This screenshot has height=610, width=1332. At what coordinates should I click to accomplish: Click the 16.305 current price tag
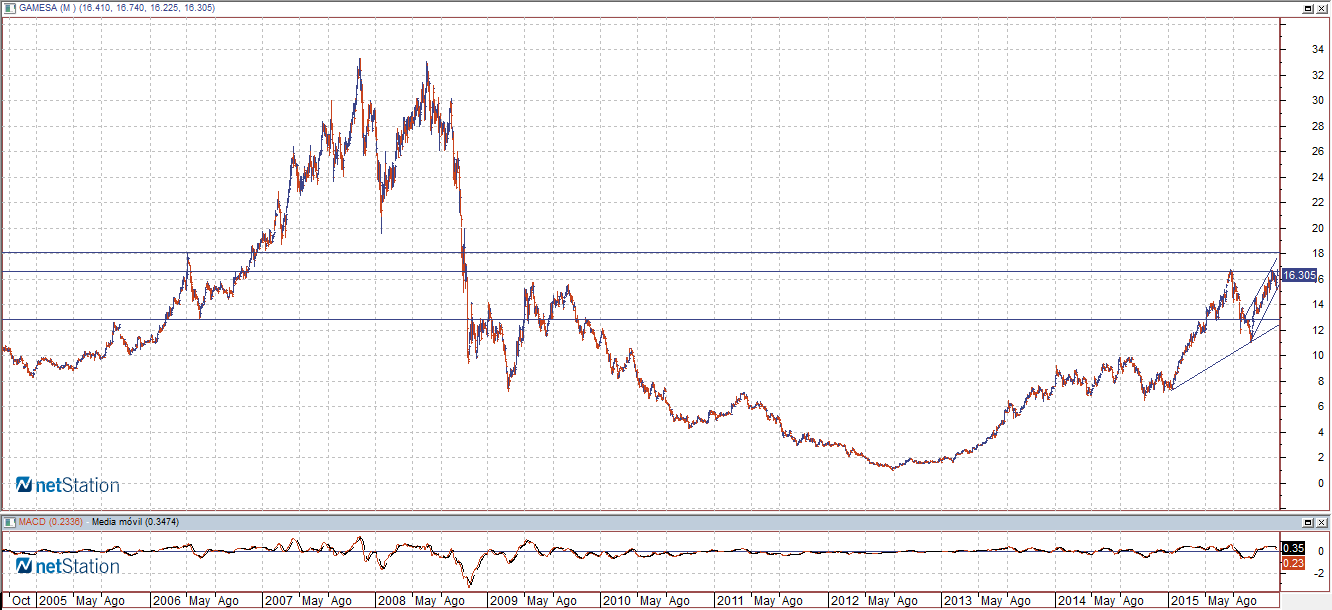point(1298,275)
